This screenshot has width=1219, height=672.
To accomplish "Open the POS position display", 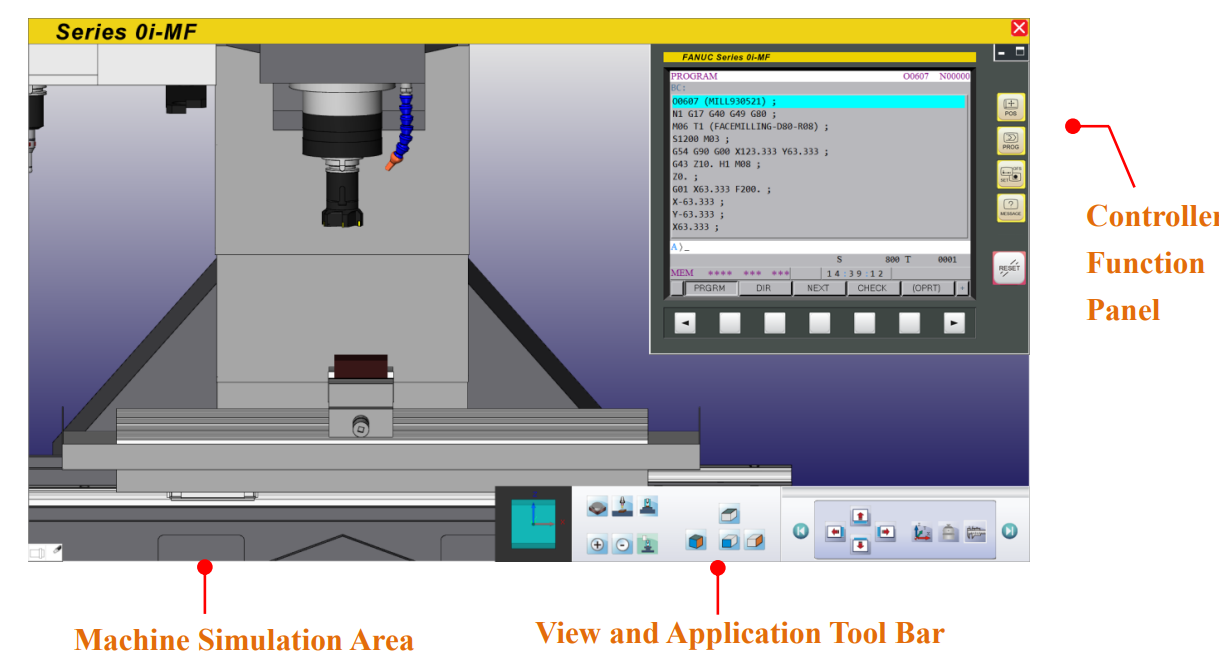I will pyautogui.click(x=1010, y=107).
